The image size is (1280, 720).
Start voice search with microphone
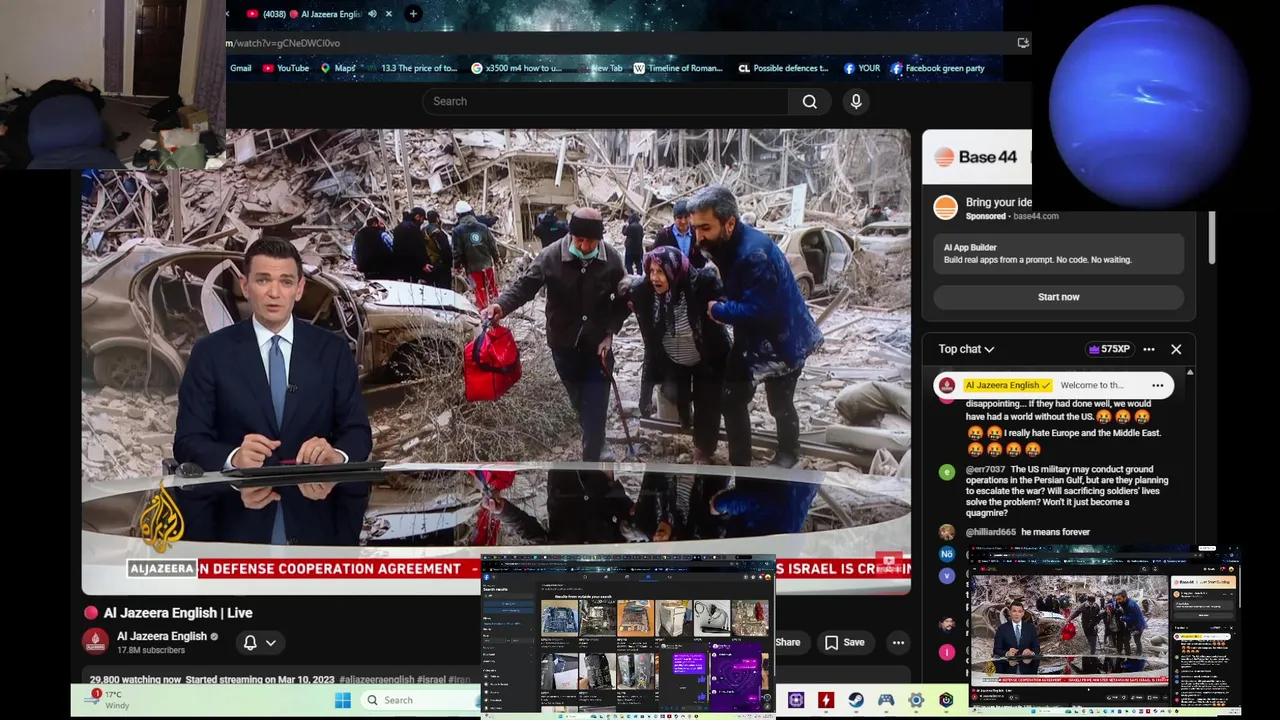pyautogui.click(x=856, y=101)
